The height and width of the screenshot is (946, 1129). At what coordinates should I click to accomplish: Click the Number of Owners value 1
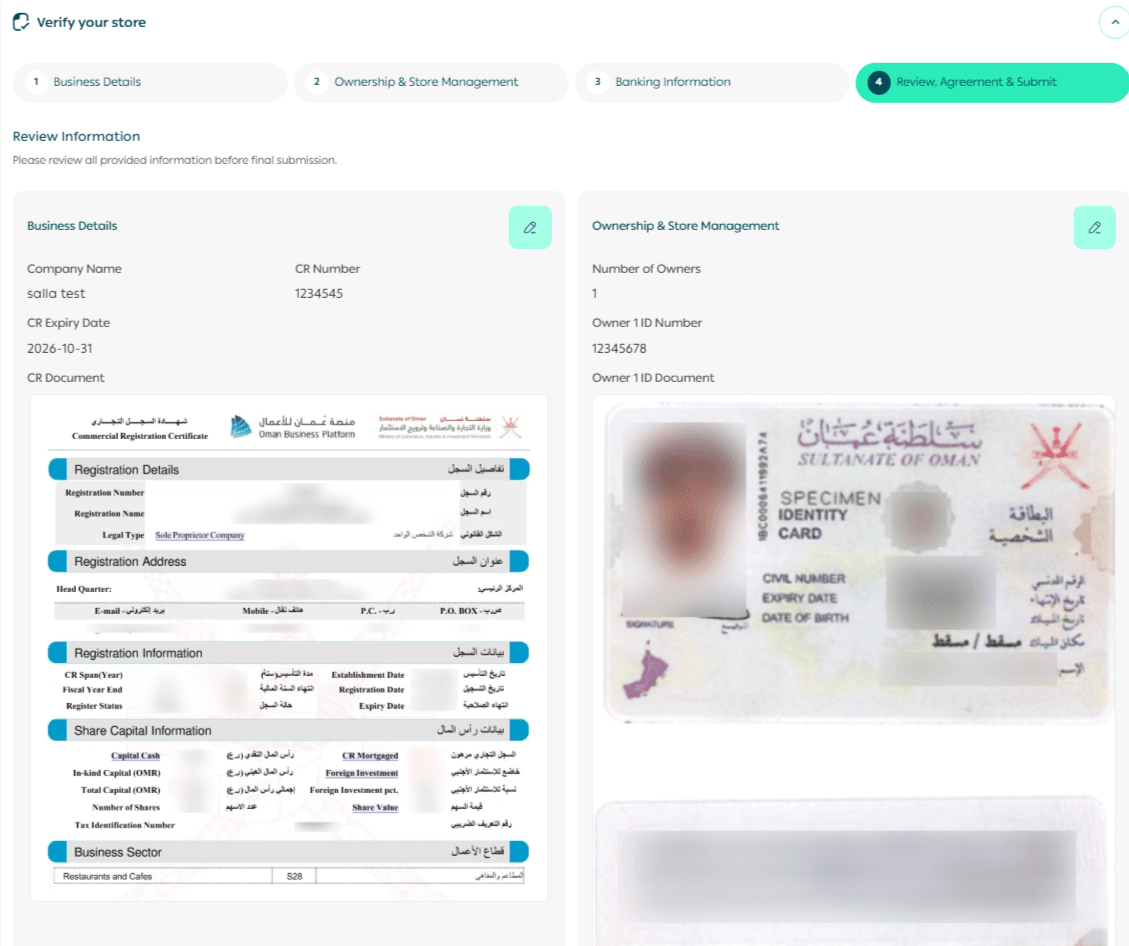pyautogui.click(x=595, y=294)
